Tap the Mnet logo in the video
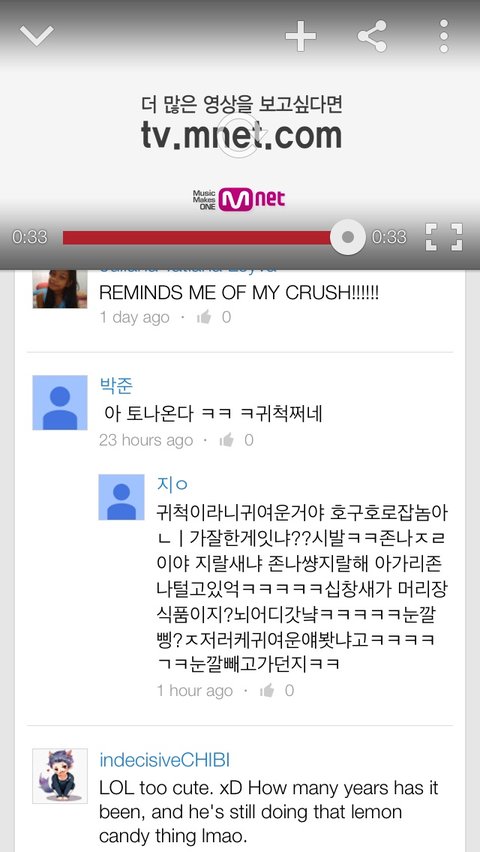This screenshot has height=852, width=480. point(239,199)
